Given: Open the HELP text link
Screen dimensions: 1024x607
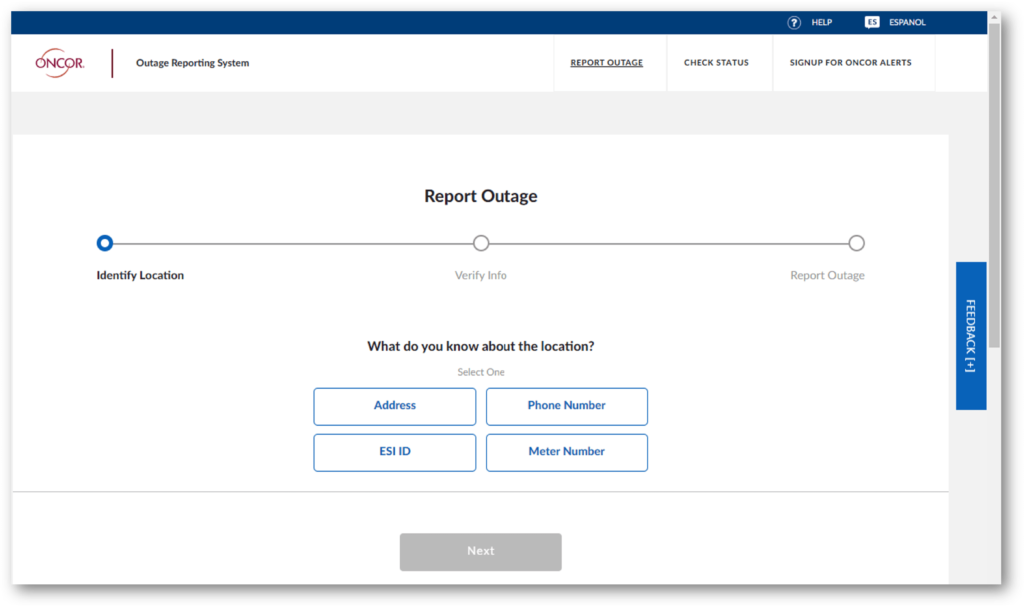Looking at the screenshot, I should (821, 22).
